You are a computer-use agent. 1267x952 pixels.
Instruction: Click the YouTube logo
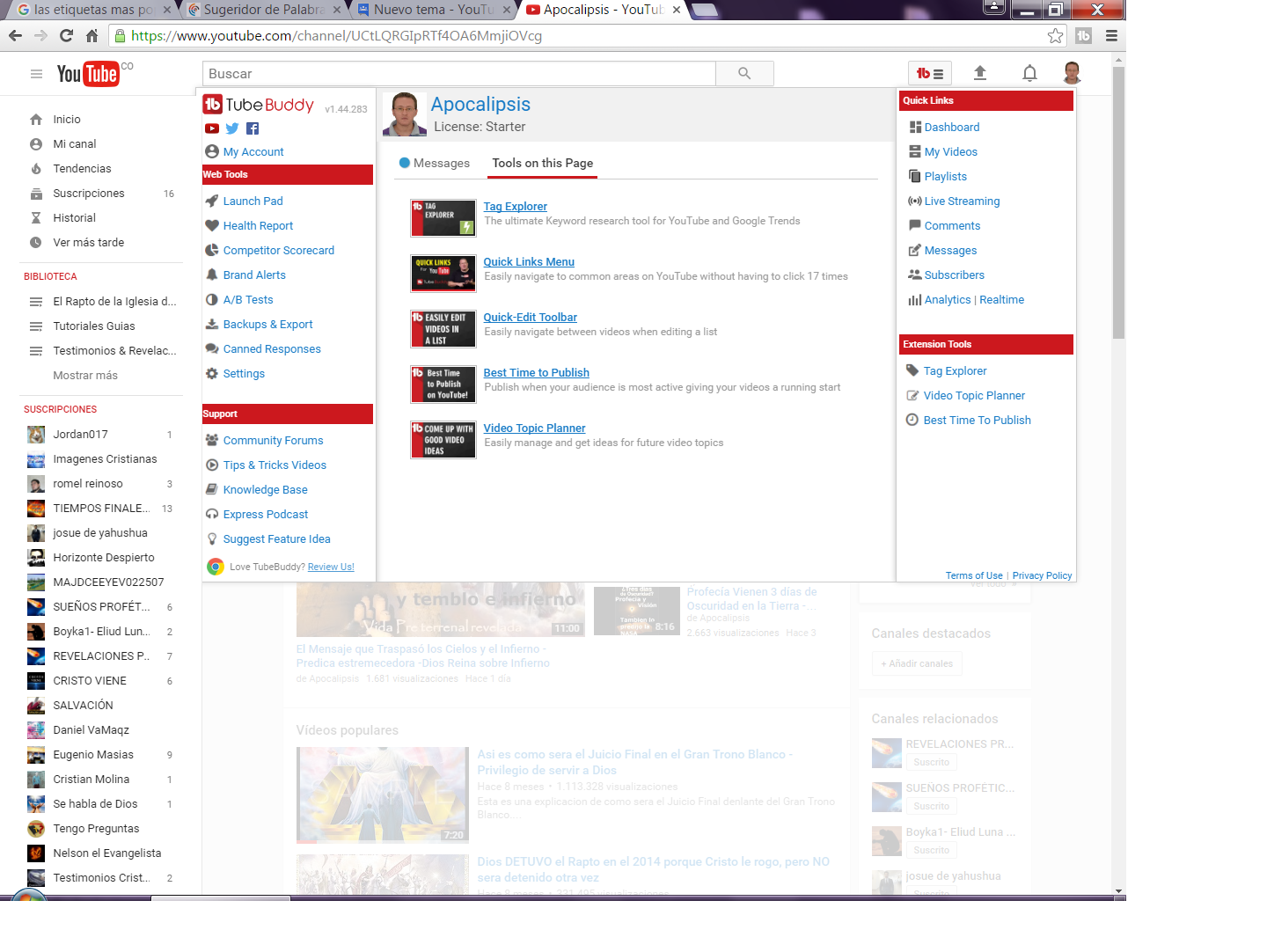[x=88, y=74]
